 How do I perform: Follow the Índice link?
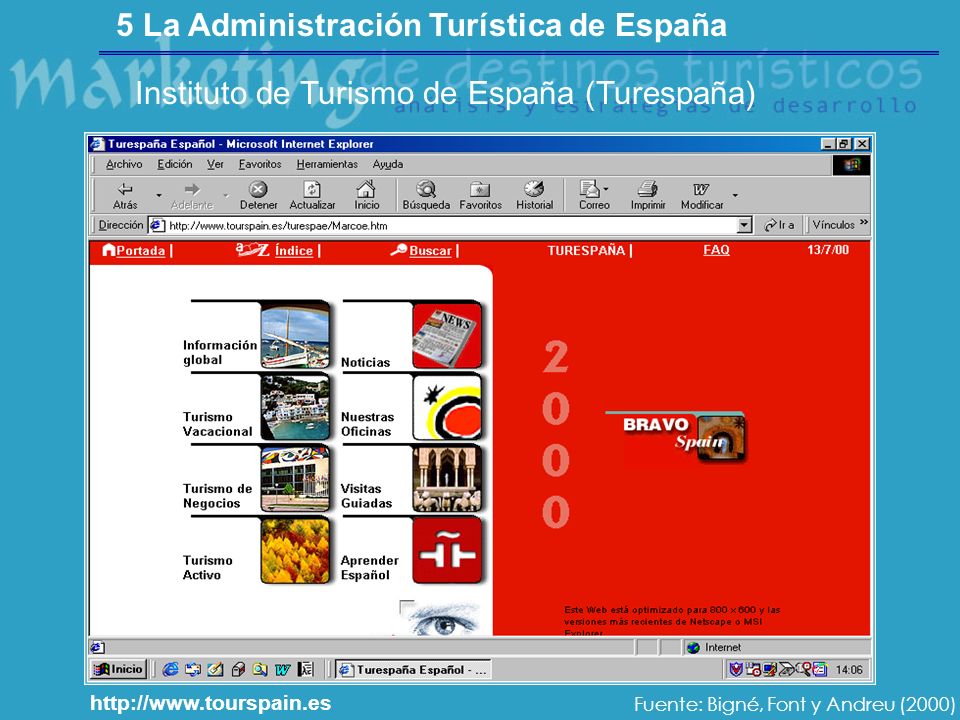[x=294, y=250]
